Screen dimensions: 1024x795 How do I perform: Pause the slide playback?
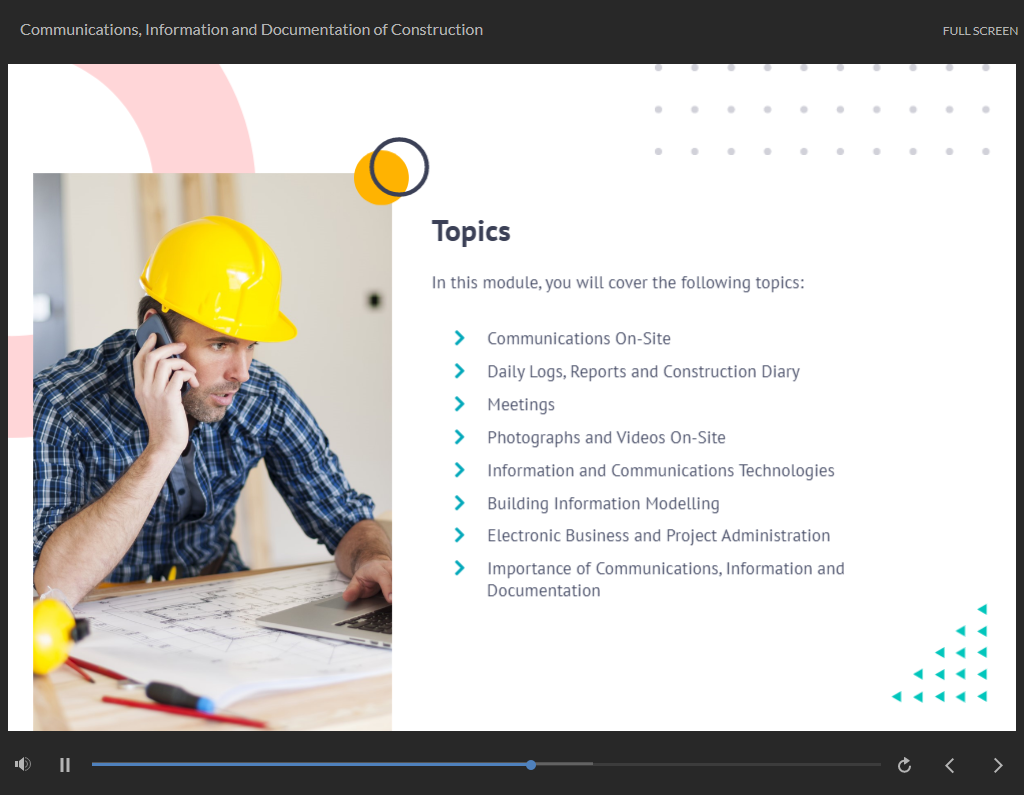(65, 765)
